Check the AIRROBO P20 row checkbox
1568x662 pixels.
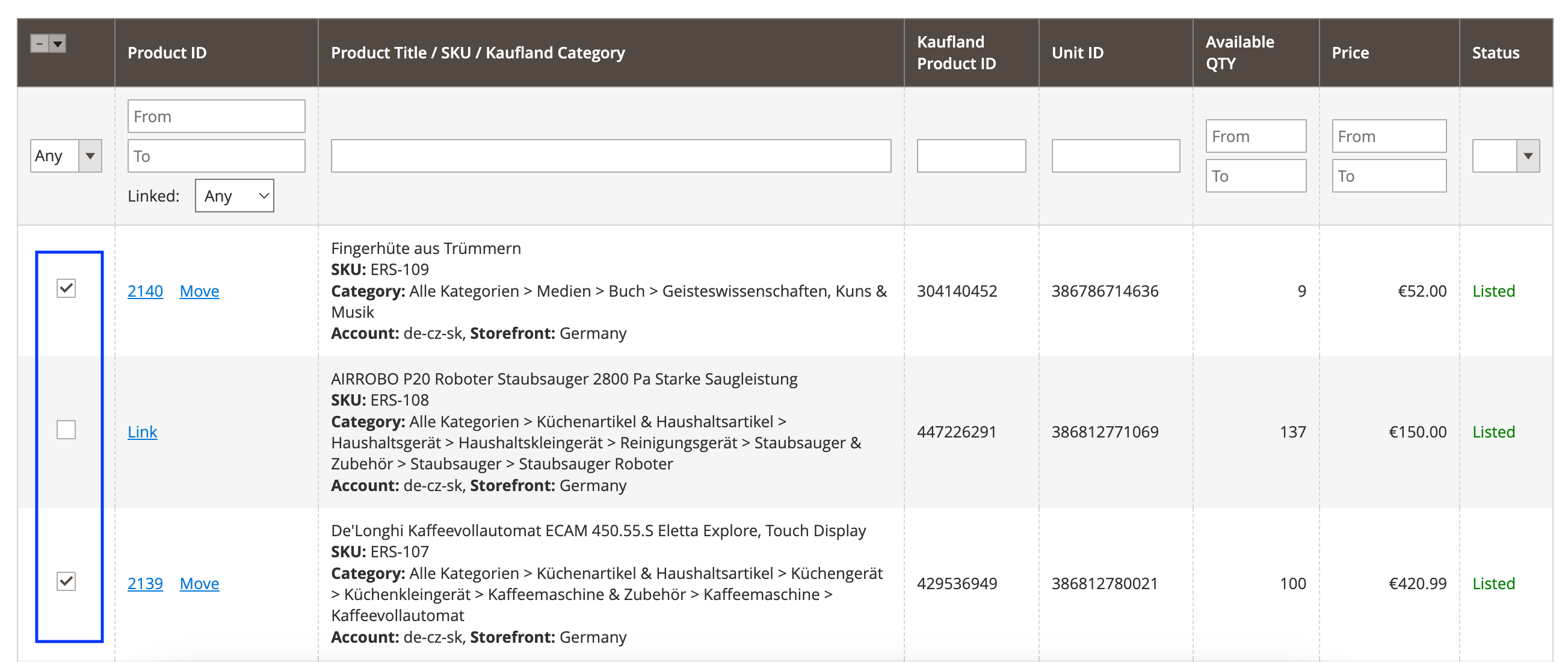tap(66, 430)
